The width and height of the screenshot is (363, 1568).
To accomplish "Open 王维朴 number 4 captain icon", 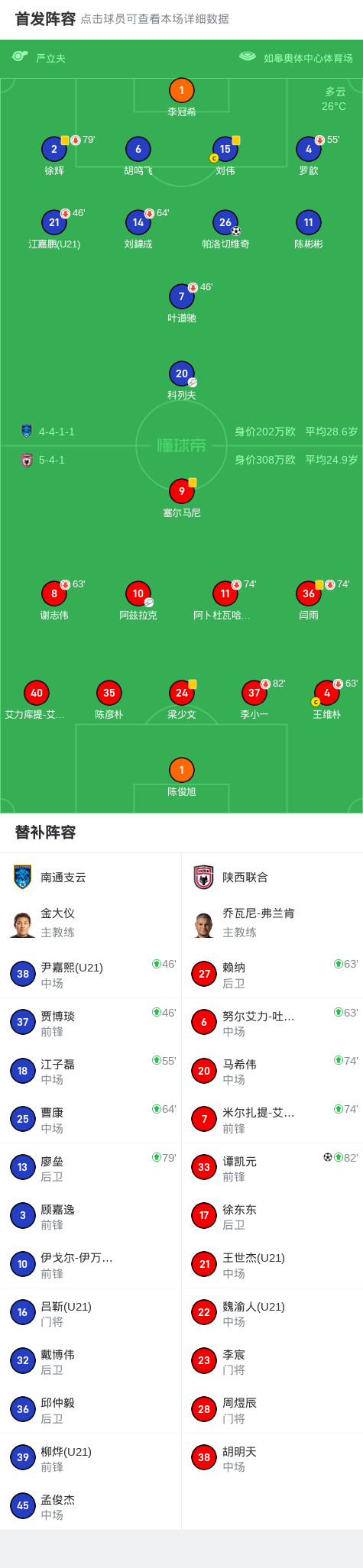I will tap(326, 693).
